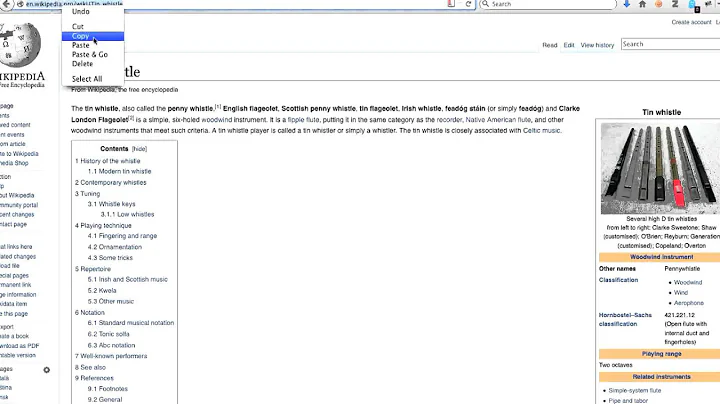
Task: Click the browser back arrow button
Action: (x=6, y=4)
